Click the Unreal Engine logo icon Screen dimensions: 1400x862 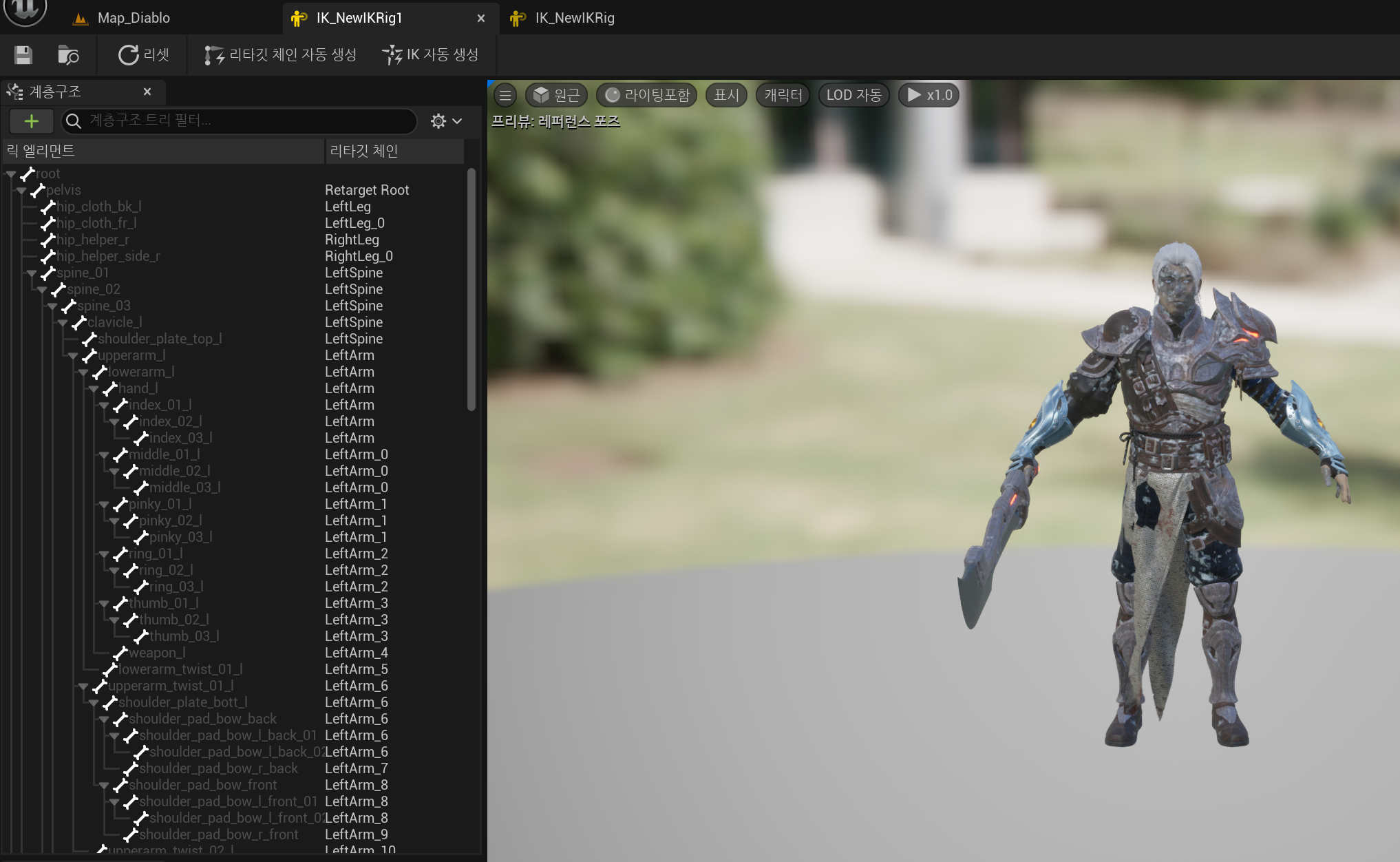click(x=25, y=10)
